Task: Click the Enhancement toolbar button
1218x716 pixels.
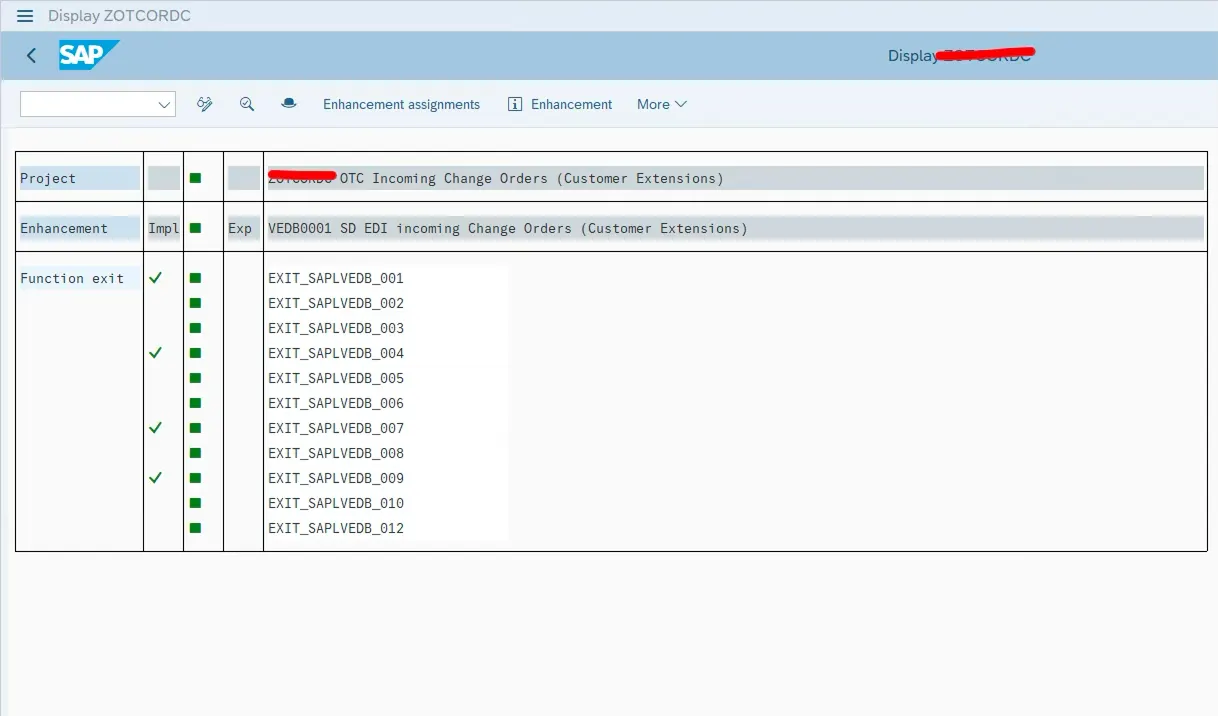Action: pyautogui.click(x=571, y=104)
